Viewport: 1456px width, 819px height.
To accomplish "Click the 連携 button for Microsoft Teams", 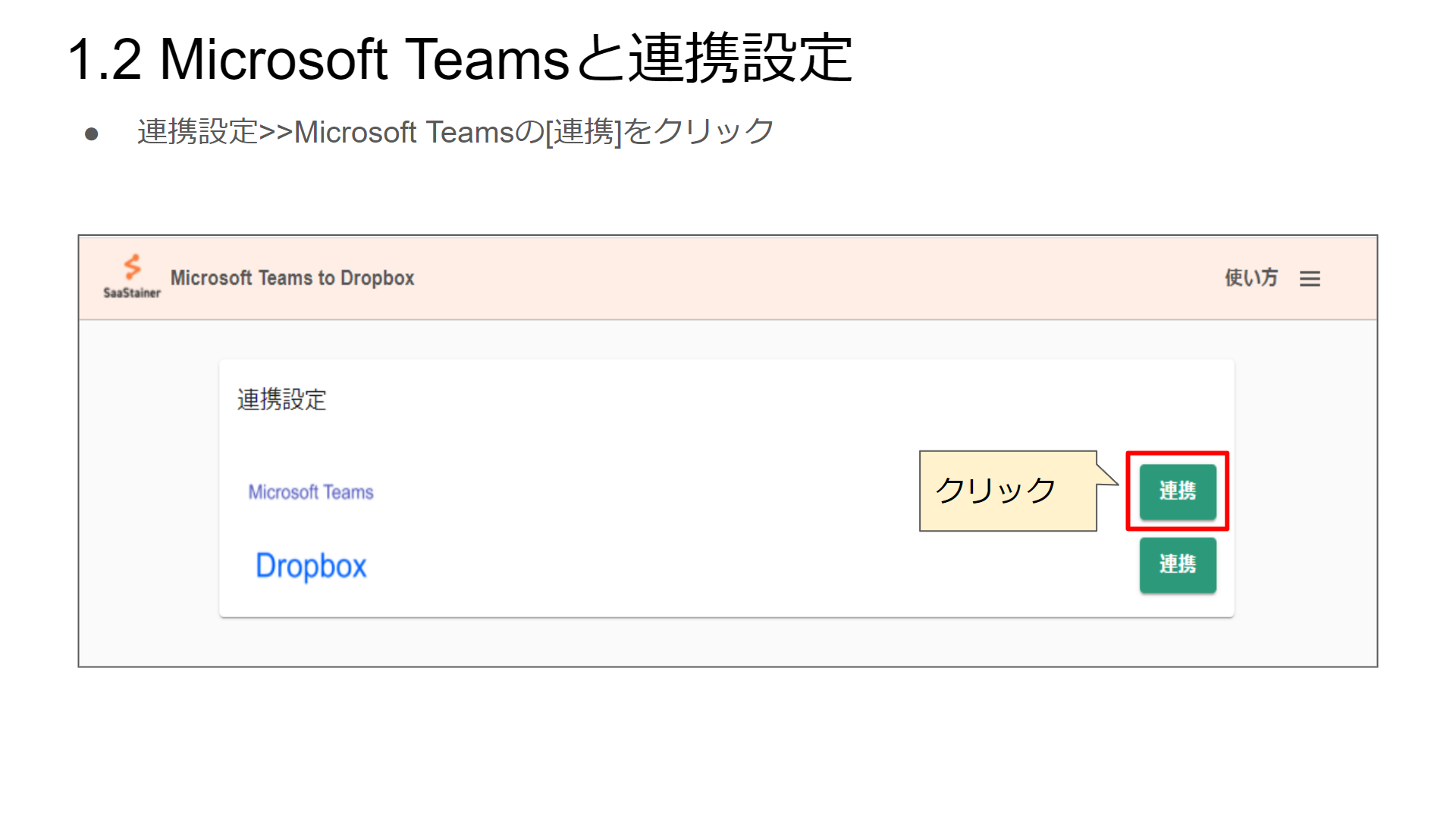I will [x=1178, y=491].
